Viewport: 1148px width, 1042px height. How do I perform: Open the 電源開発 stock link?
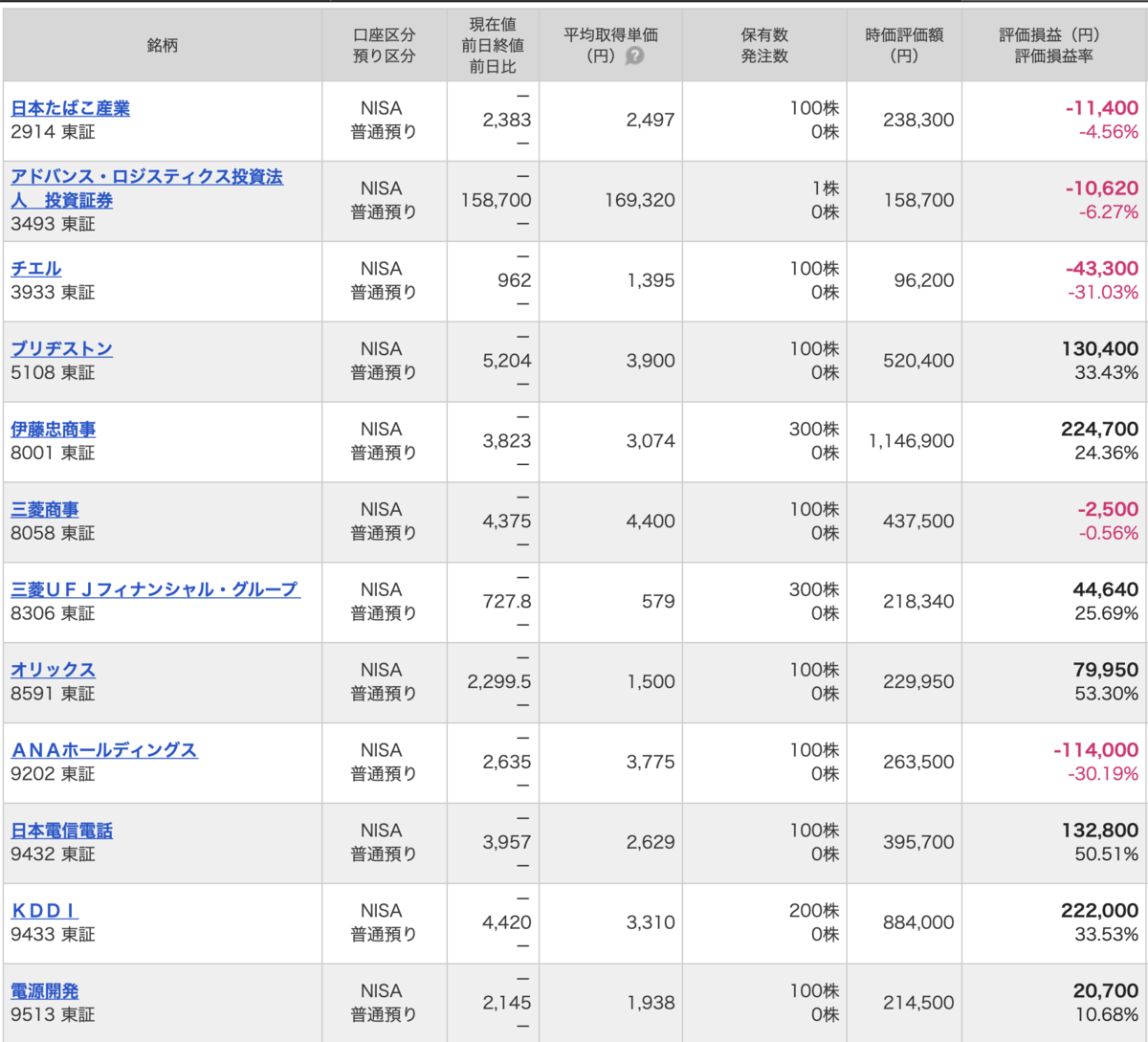[x=44, y=991]
